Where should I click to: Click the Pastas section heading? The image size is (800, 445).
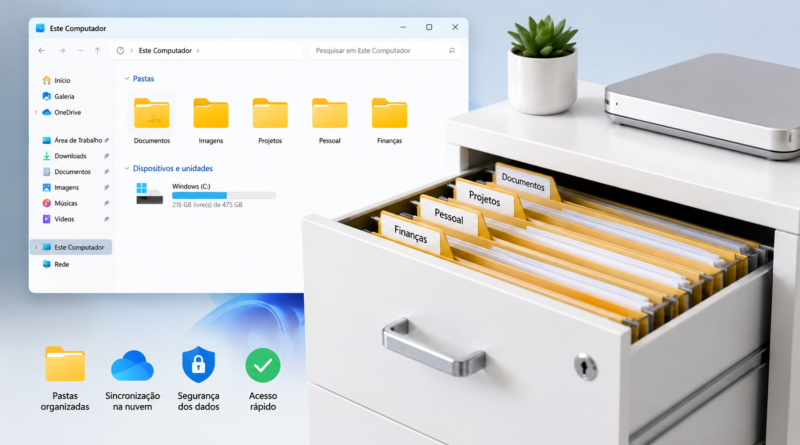coord(143,79)
